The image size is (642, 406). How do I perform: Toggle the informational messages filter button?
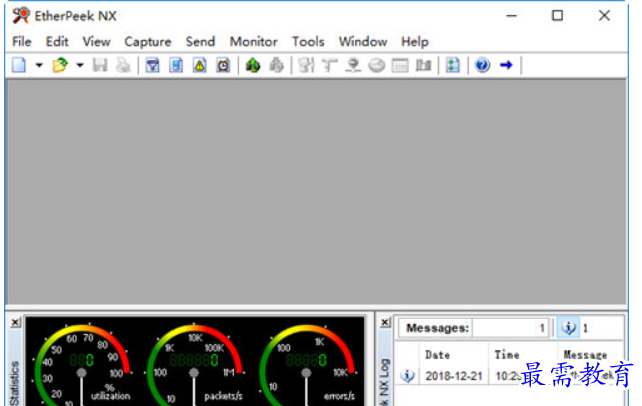tap(568, 328)
